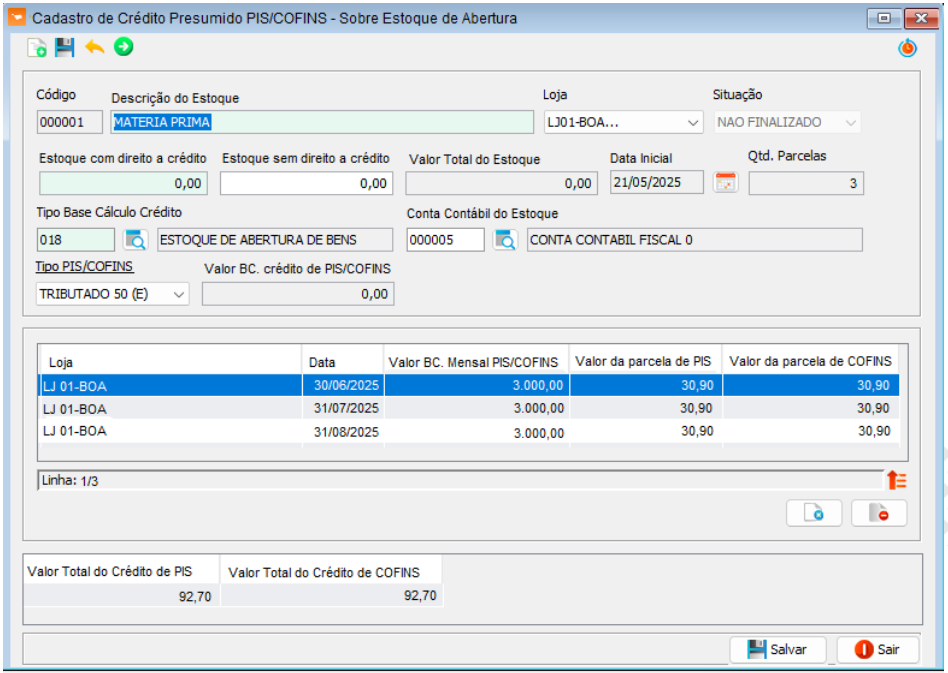Image resolution: width=948 pixels, height=673 pixels.
Task: Open Conta Contábil do Estoque lookup
Action: pyautogui.click(x=506, y=240)
